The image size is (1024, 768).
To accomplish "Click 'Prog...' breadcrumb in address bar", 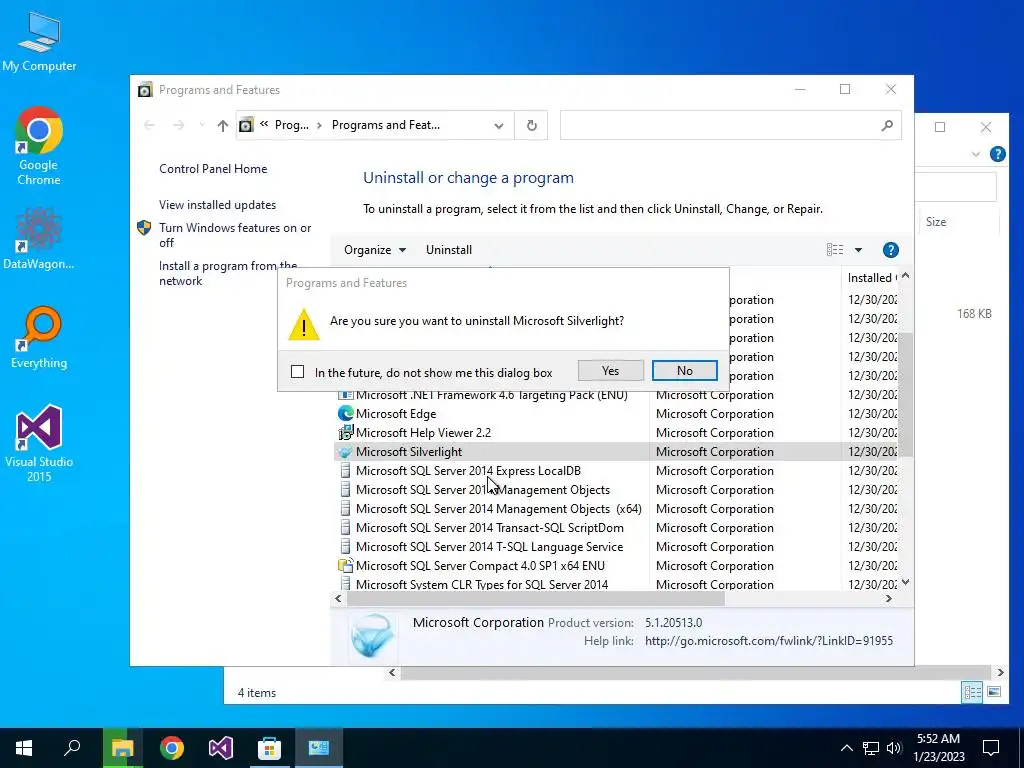I will (292, 125).
